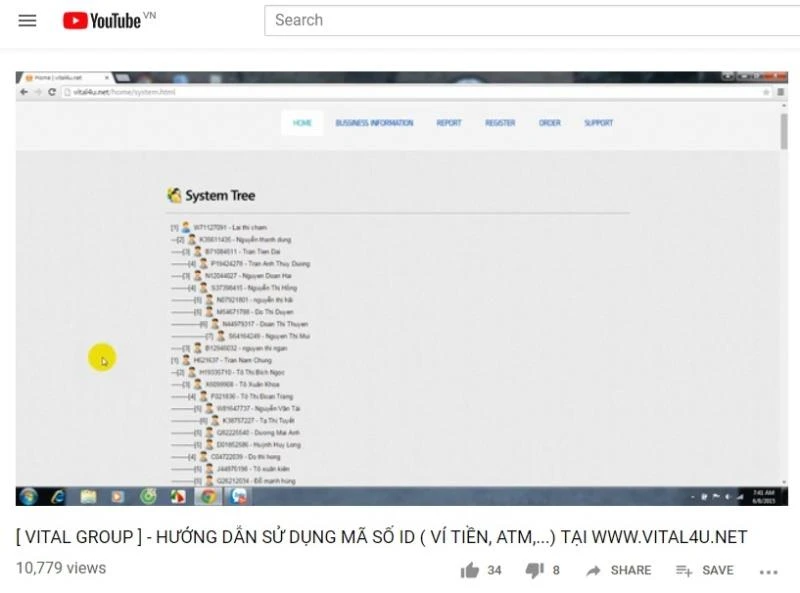
Task: Click the VITAL GROUP video title text
Action: coord(381,537)
